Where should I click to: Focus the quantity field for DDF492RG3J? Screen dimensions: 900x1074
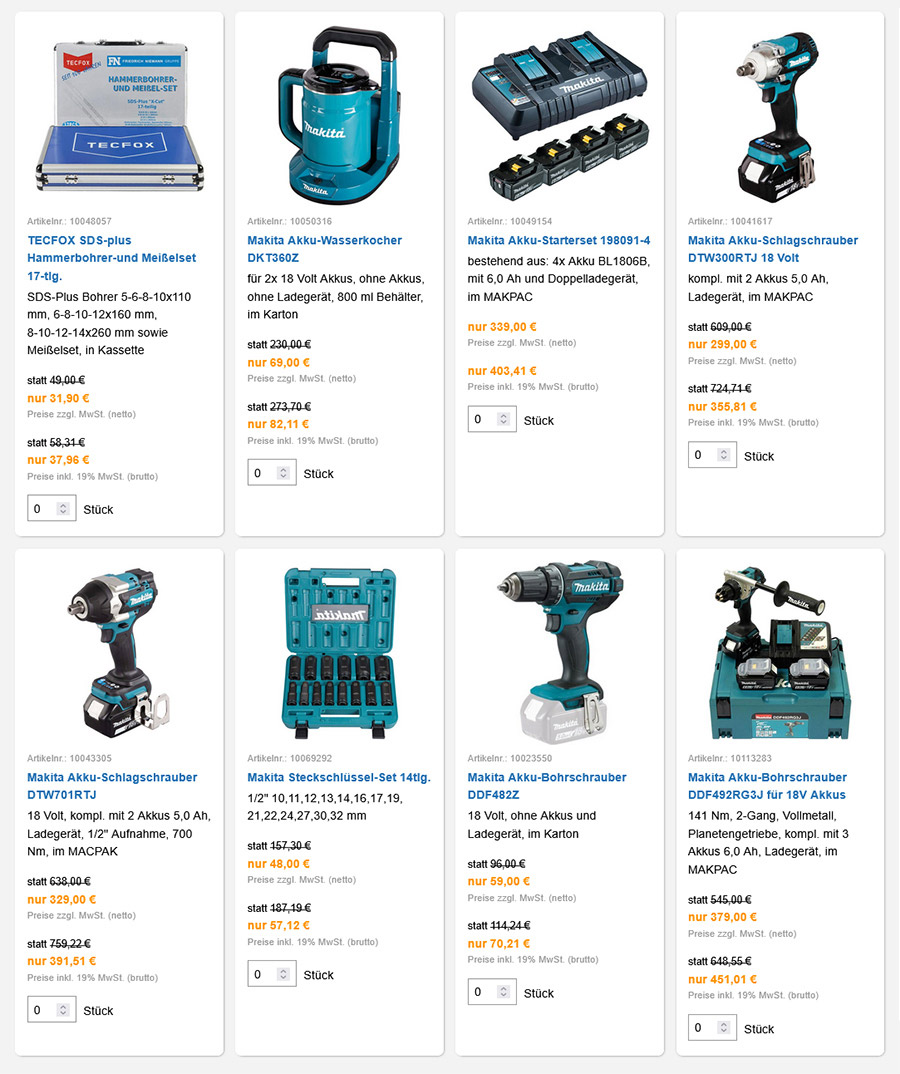click(x=712, y=1028)
